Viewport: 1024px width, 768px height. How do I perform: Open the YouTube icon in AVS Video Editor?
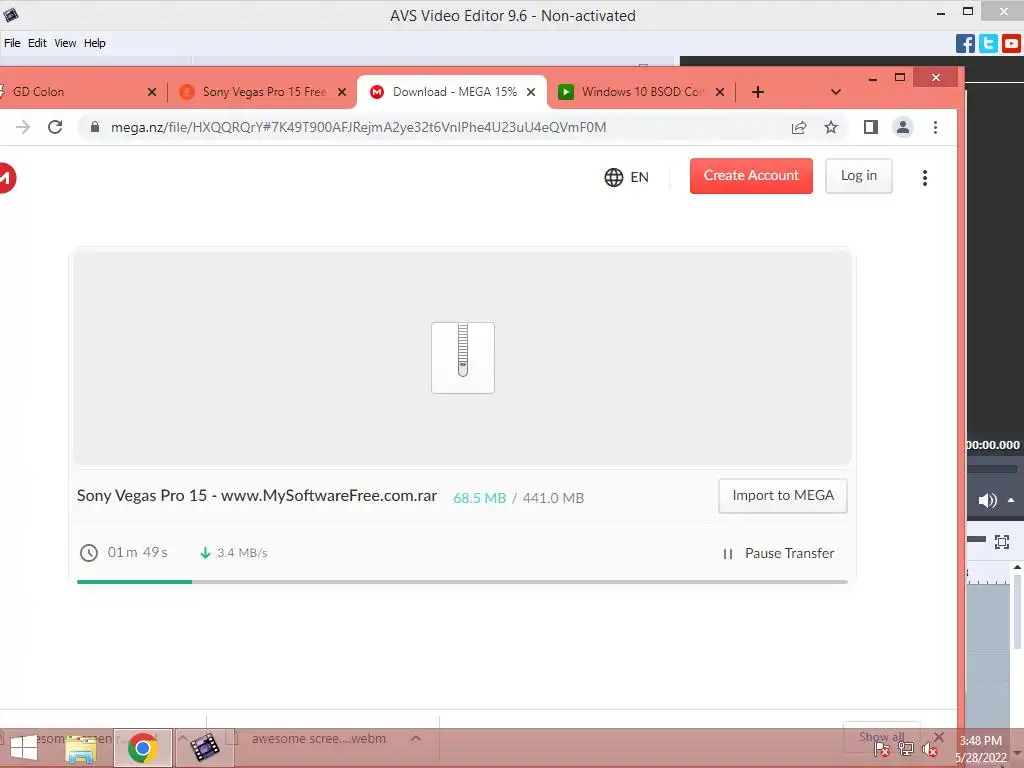pyautogui.click(x=1011, y=44)
